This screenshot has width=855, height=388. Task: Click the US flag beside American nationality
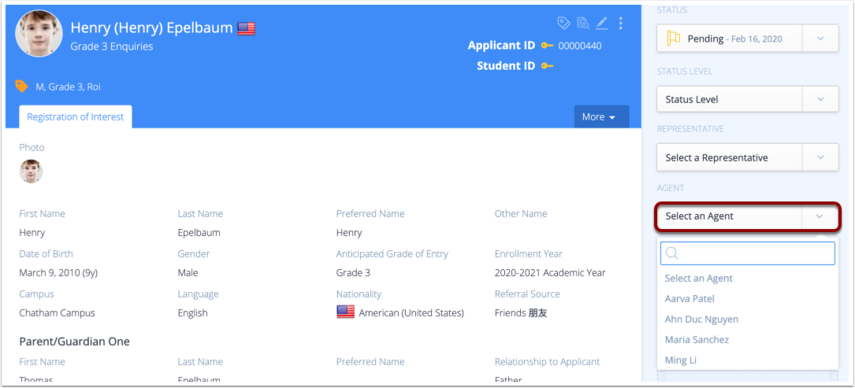[x=345, y=312]
